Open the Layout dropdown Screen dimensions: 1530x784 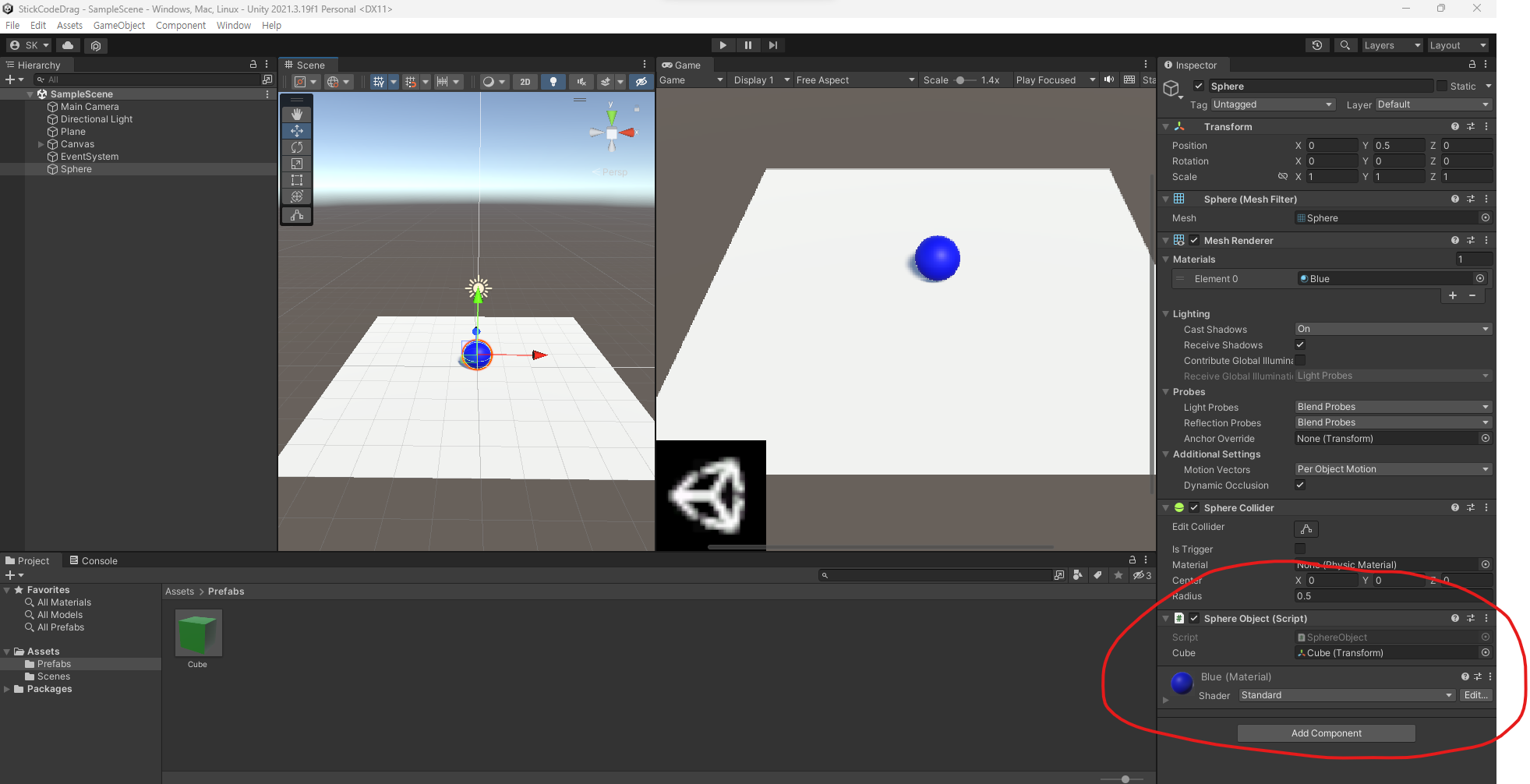[1458, 45]
